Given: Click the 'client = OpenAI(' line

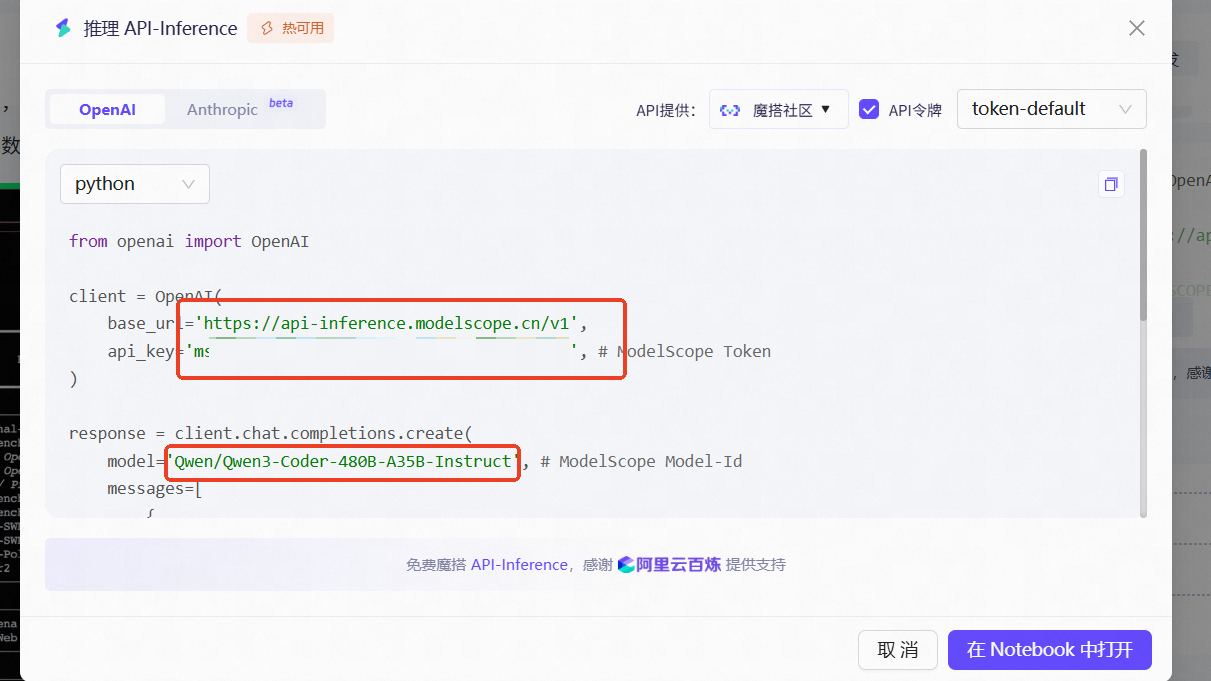Looking at the screenshot, I should pos(145,296).
